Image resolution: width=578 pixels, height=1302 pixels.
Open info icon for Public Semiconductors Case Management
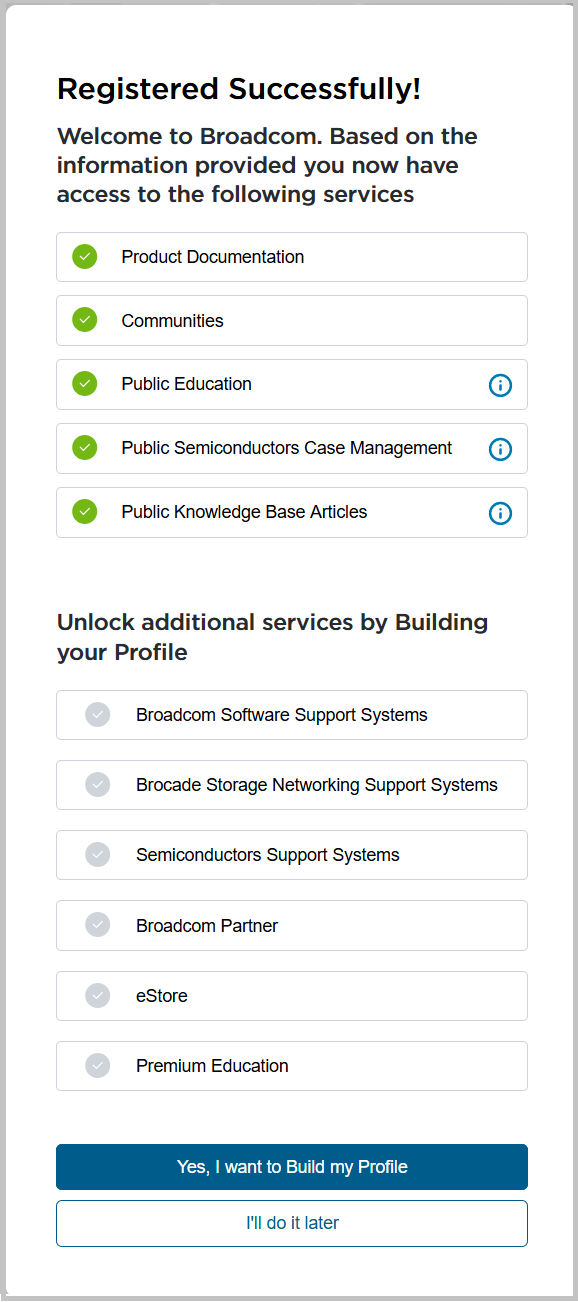[x=500, y=449]
